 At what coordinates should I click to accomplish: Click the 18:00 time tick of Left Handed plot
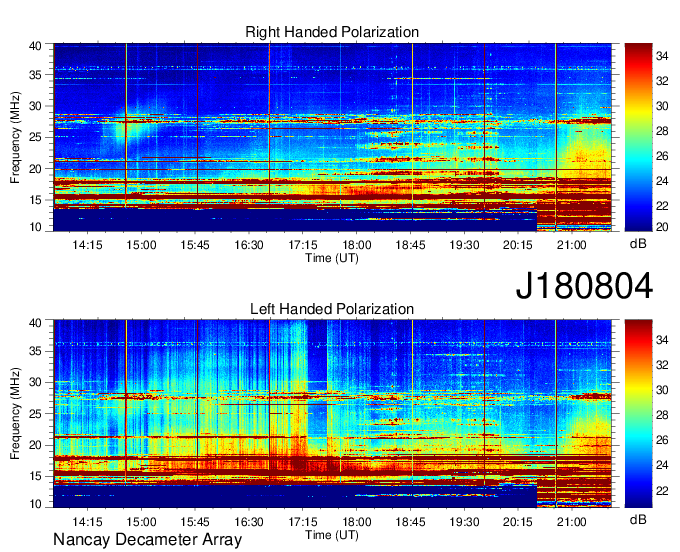point(357,522)
